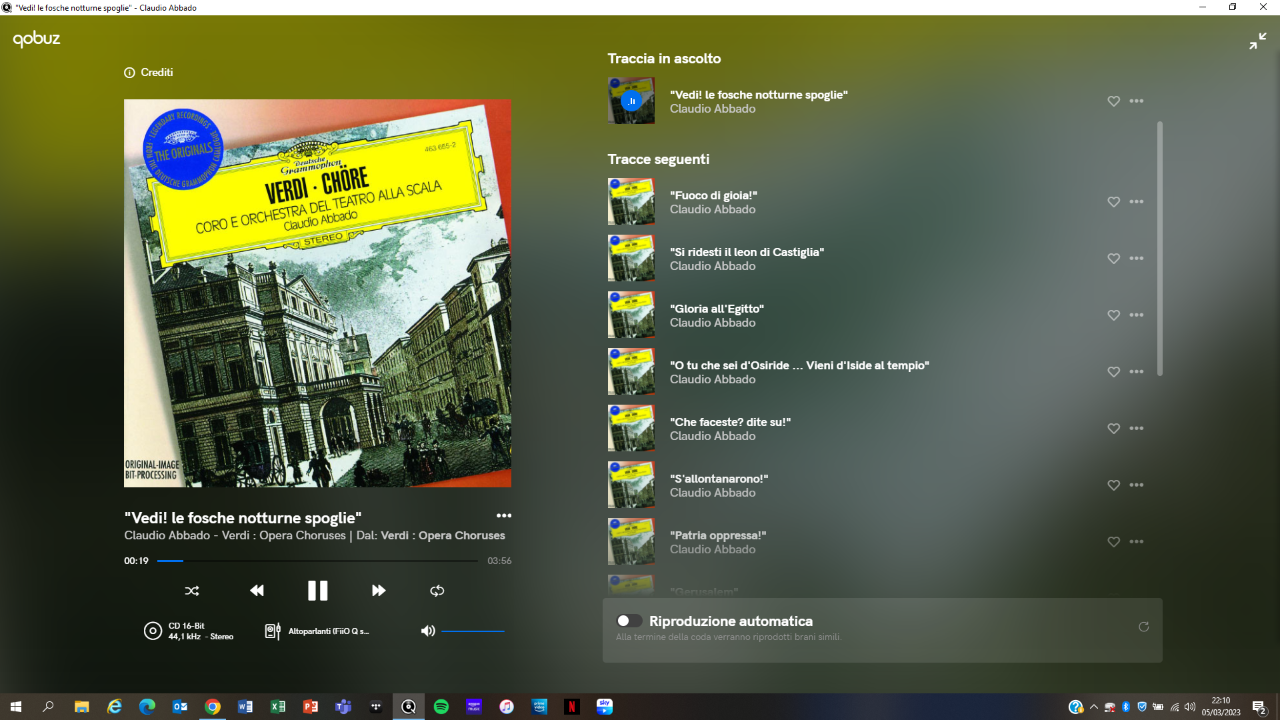Favorite the track "Che faceste? dite su!"
The image size is (1280, 720).
(x=1113, y=428)
